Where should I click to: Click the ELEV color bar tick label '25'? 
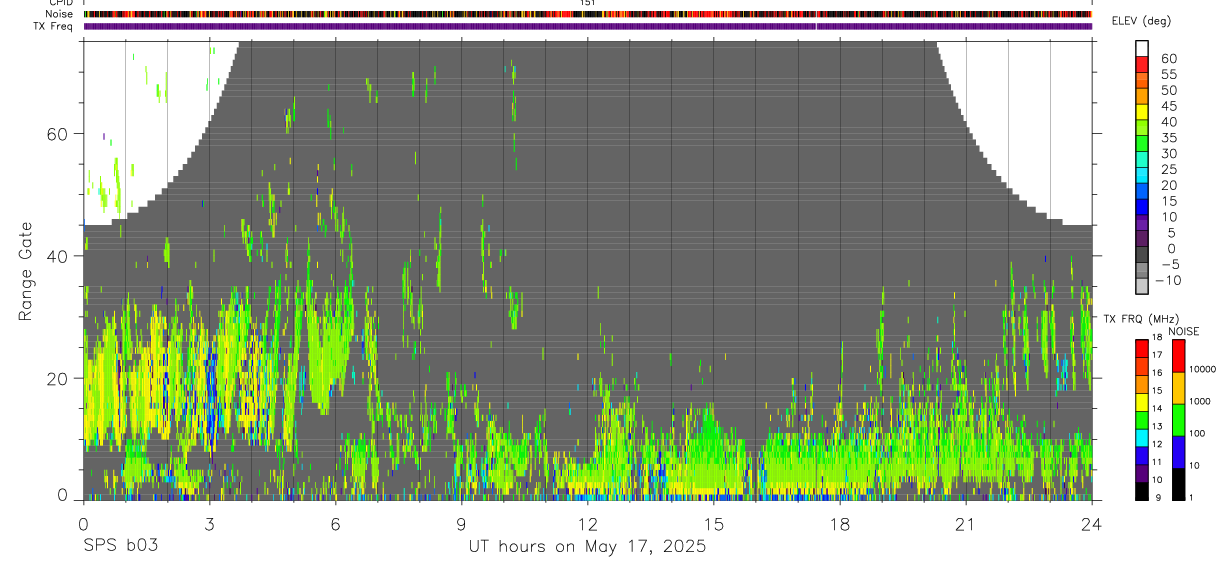pos(1168,170)
